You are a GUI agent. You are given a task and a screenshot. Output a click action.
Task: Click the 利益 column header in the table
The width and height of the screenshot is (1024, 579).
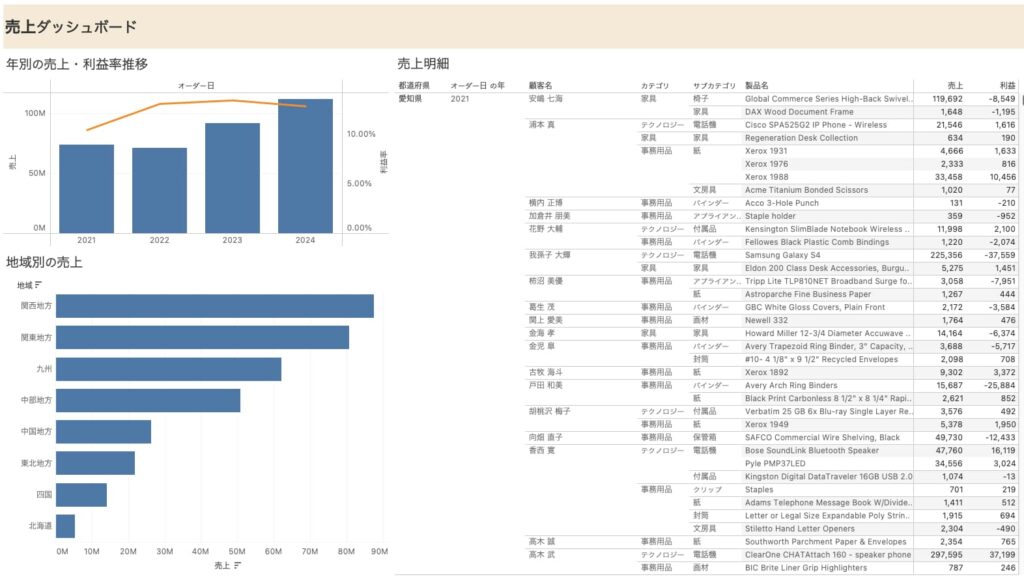tap(1006, 86)
